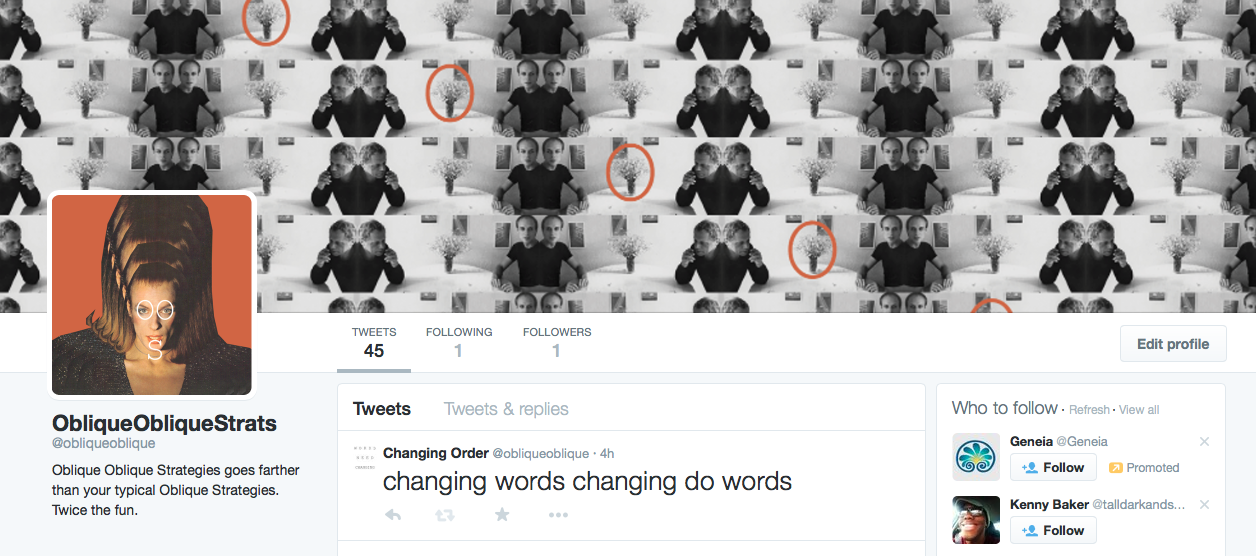Screen dimensions: 1256x556
Task: Reply to the Changing Order tweet
Action: tap(393, 515)
